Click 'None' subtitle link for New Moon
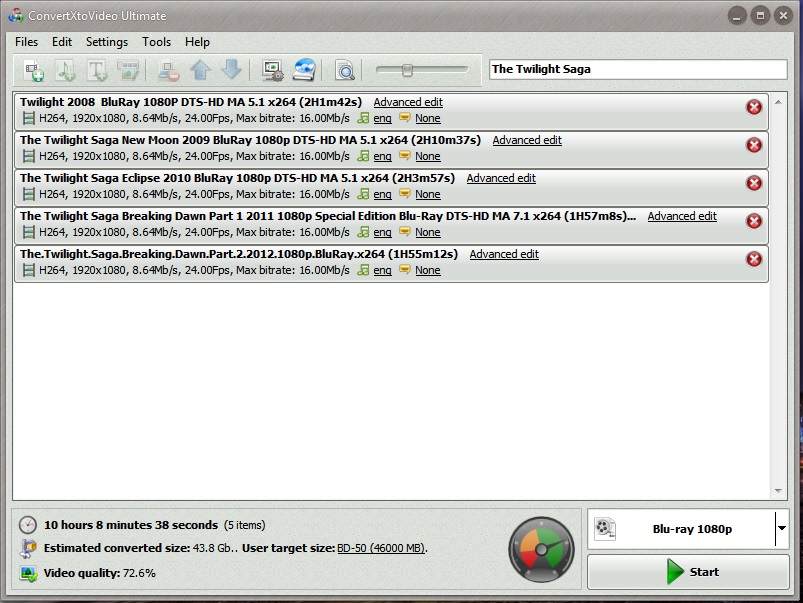 point(428,156)
